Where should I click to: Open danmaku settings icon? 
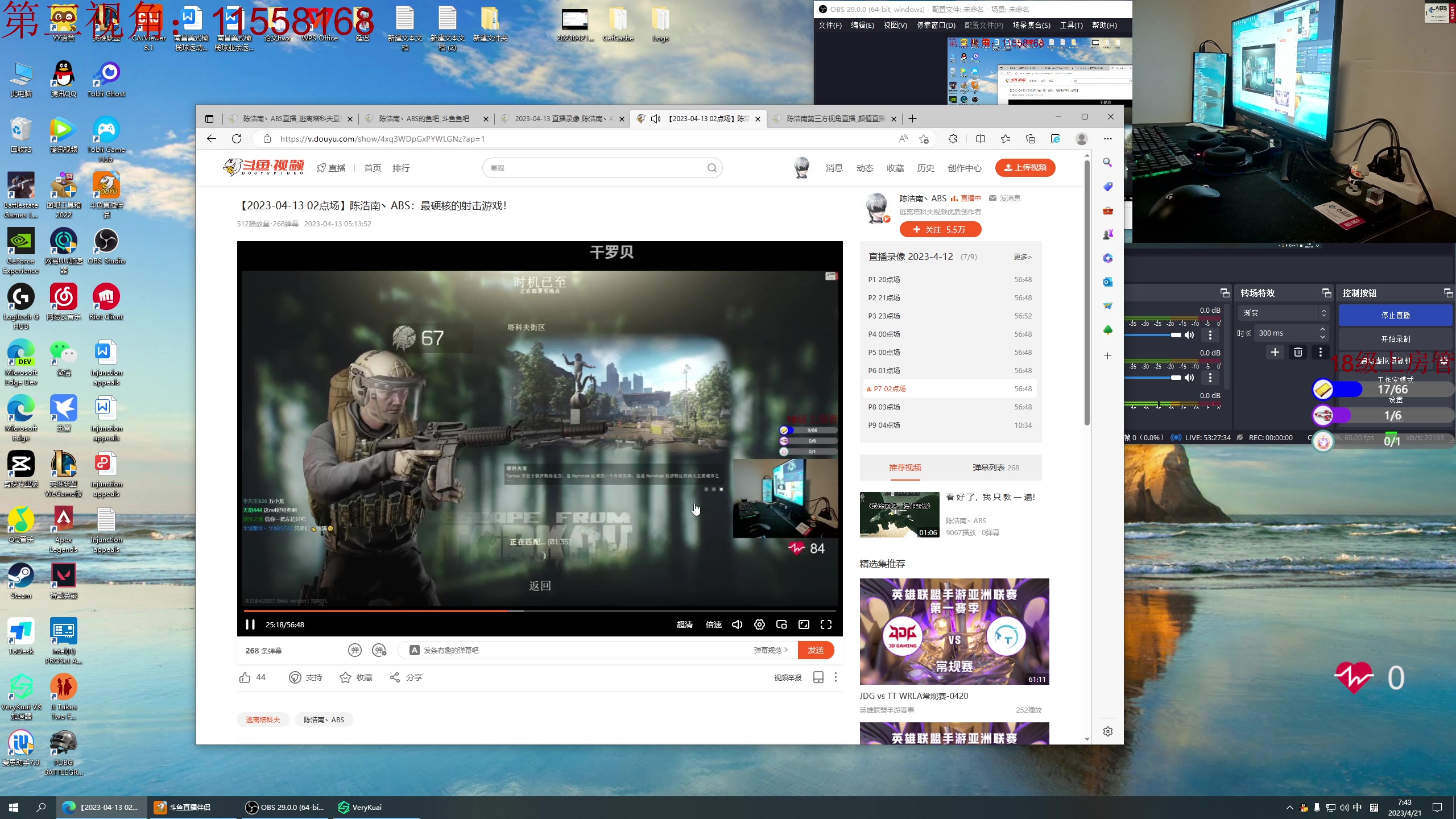(x=379, y=650)
